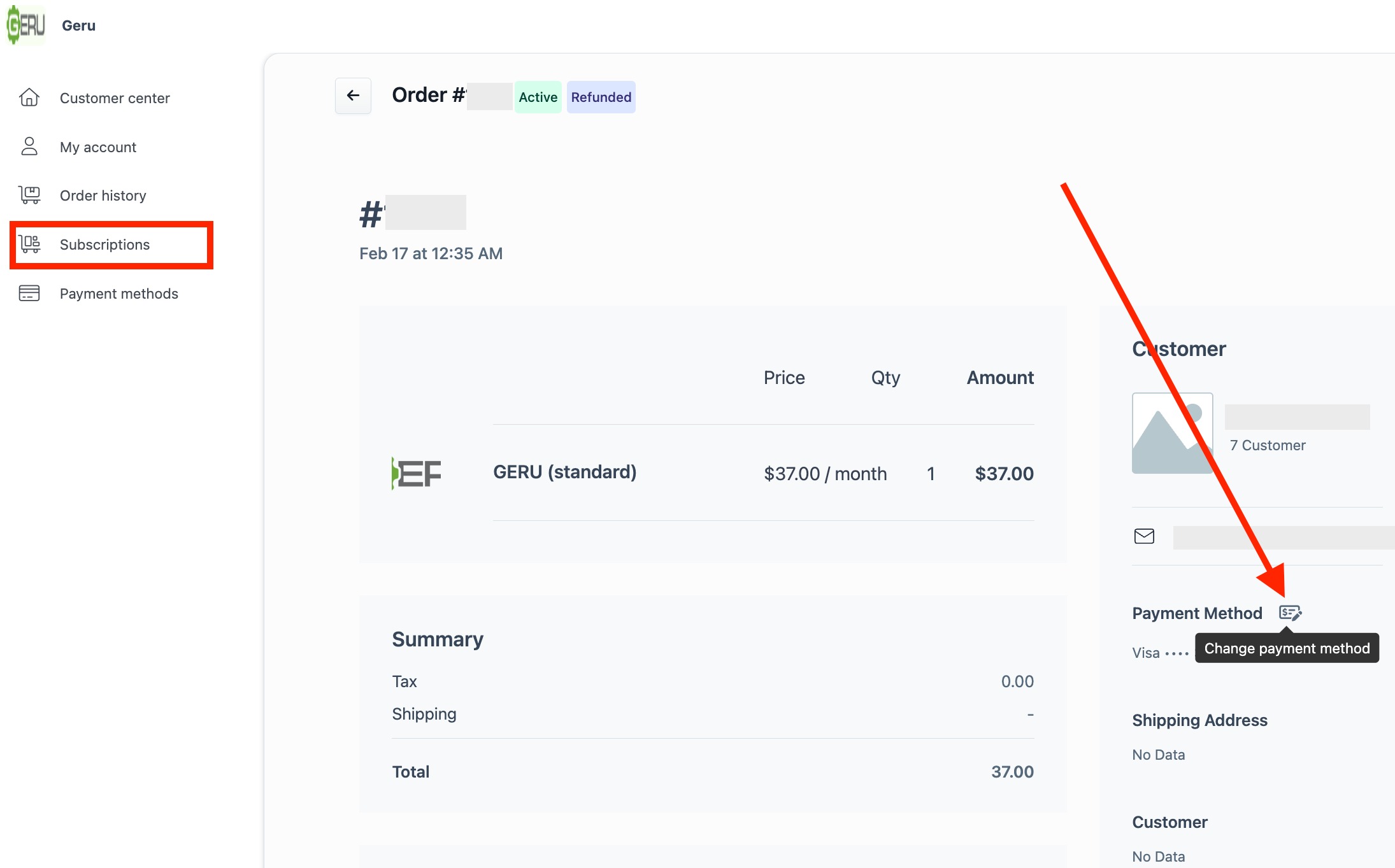Viewport: 1395px width, 868px height.
Task: Go to My account
Action: (98, 147)
